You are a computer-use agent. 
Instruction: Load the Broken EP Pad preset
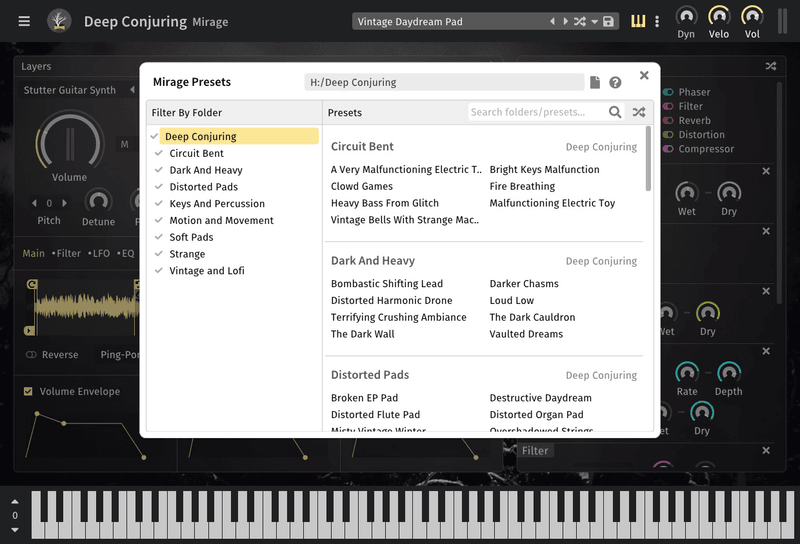pyautogui.click(x=364, y=398)
